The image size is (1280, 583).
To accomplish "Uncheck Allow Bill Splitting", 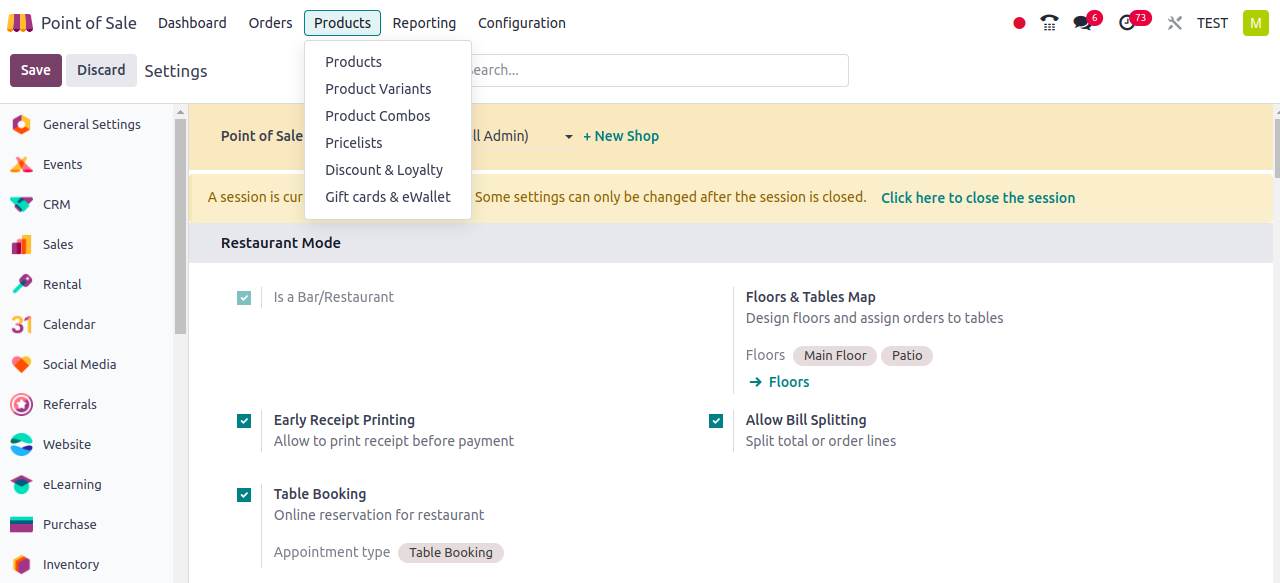I will pos(716,421).
